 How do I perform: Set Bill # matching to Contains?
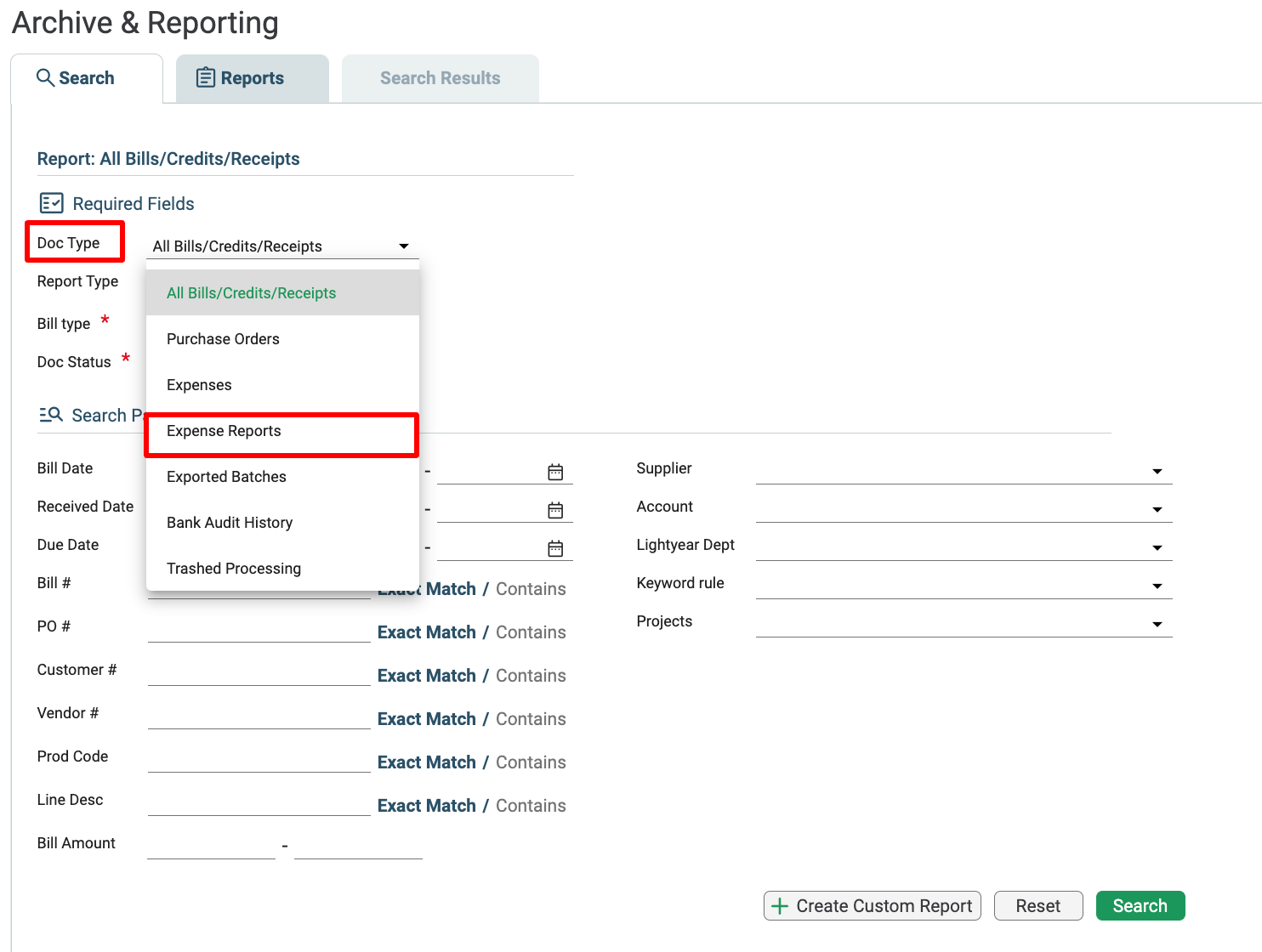coord(531,589)
